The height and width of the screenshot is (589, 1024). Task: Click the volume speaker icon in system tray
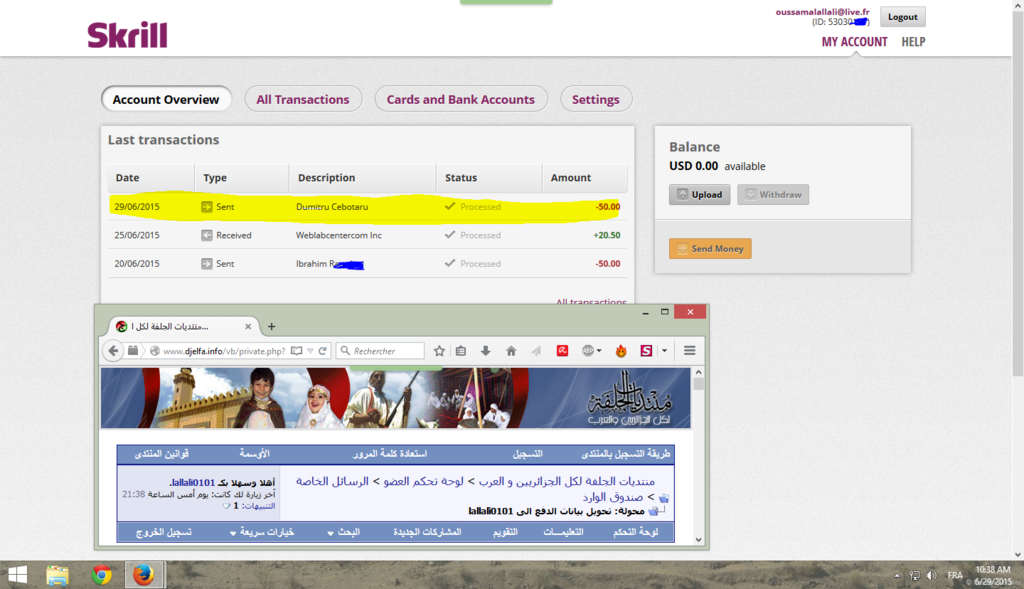pos(932,575)
